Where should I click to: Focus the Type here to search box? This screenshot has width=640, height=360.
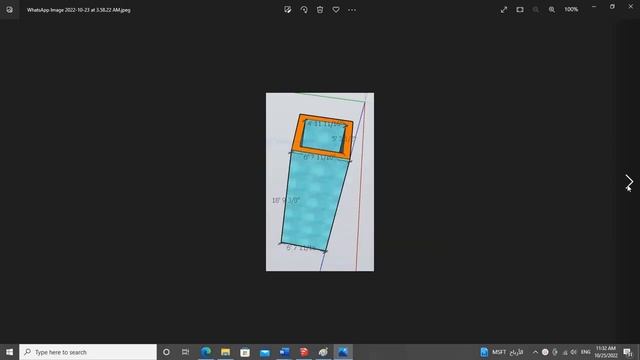pyautogui.click(x=88, y=352)
